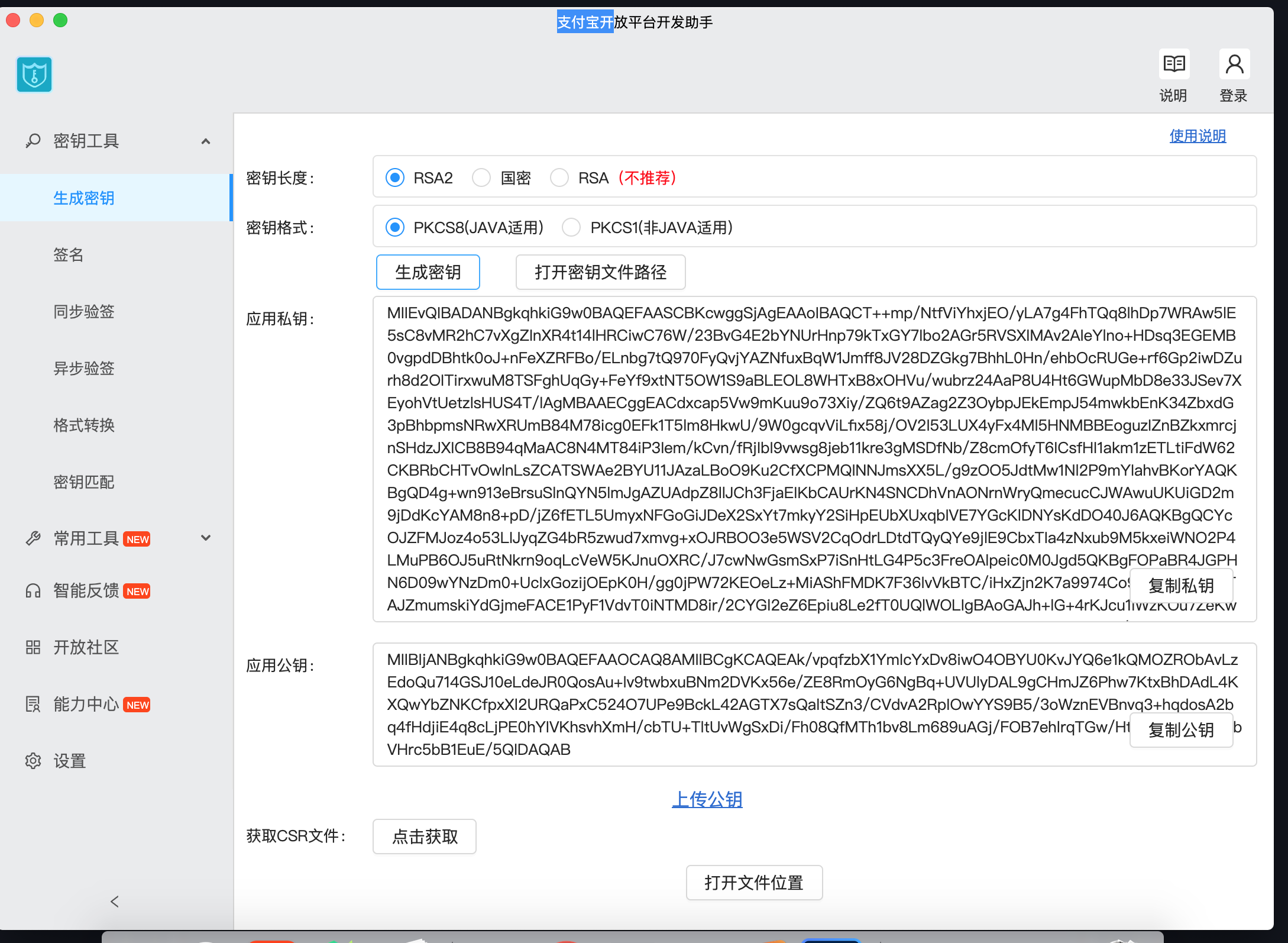Click the 复制私钥 button
1288x943 pixels.
coord(1181,586)
